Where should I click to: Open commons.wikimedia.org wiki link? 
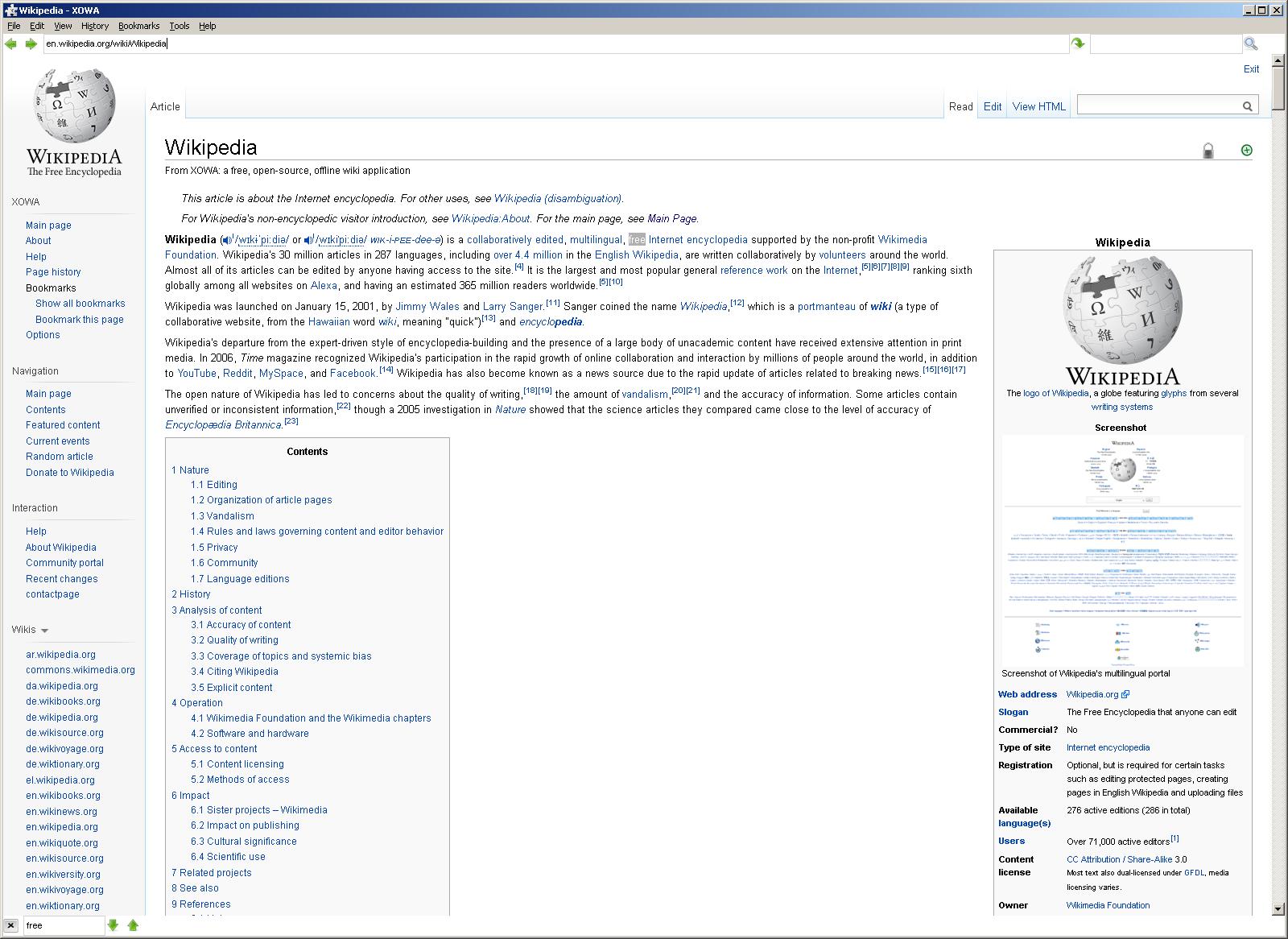tap(80, 670)
